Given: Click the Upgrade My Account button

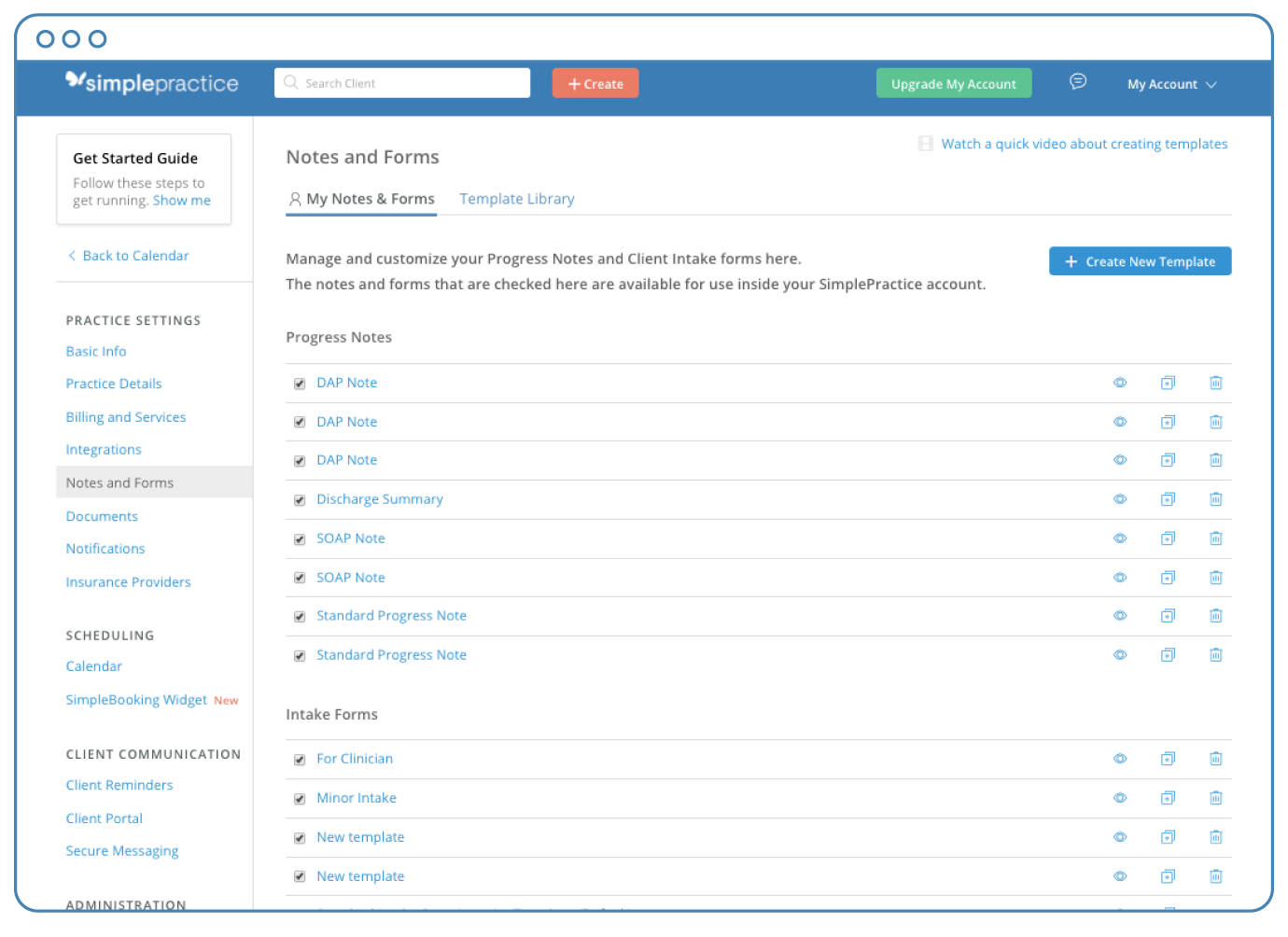Looking at the screenshot, I should 954,83.
